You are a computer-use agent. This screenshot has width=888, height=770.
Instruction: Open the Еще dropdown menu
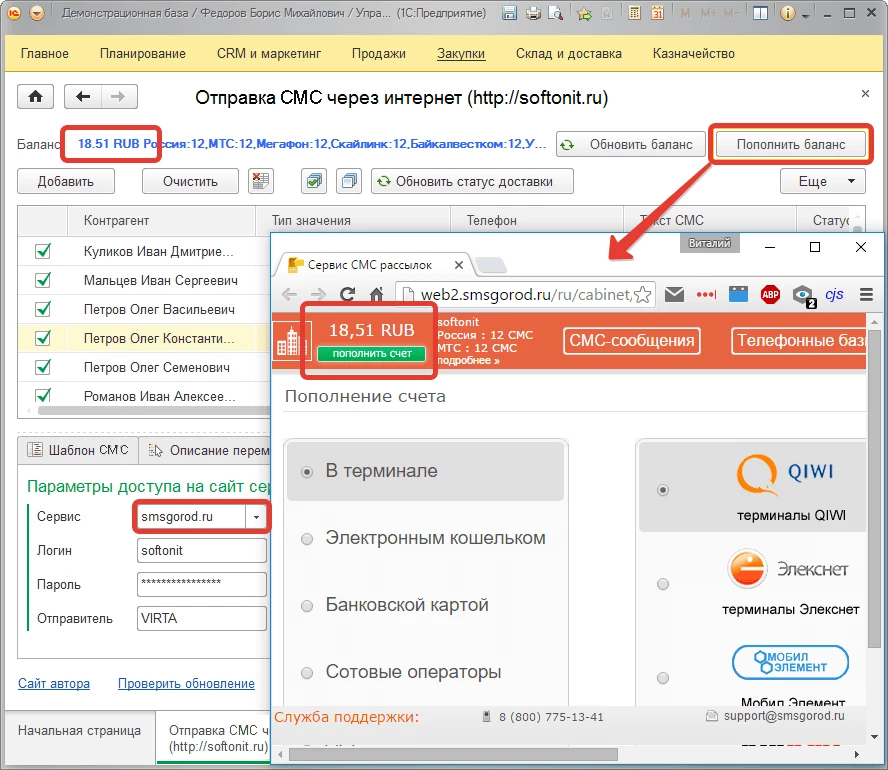tap(822, 181)
